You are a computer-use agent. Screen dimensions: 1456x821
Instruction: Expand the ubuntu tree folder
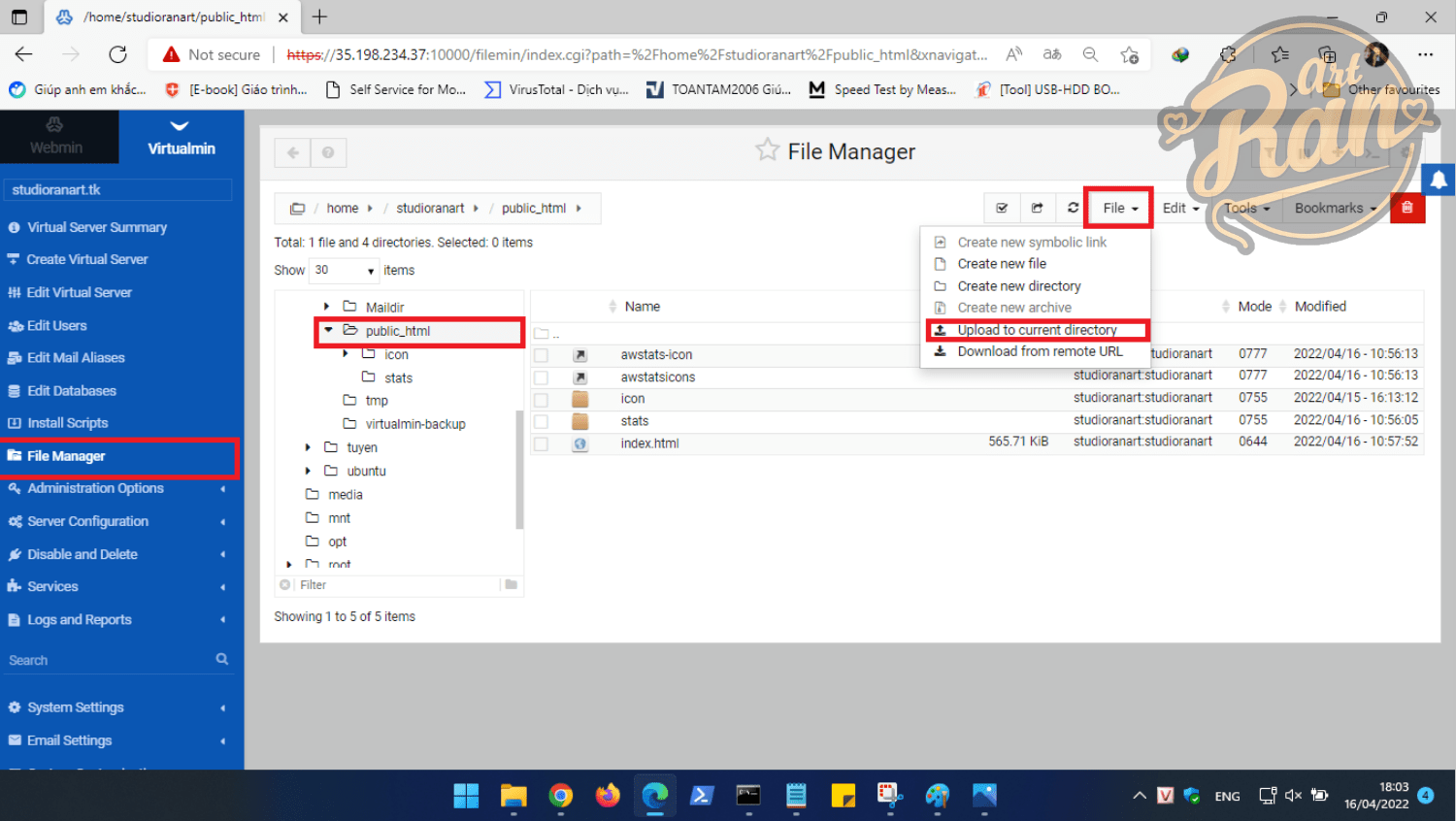[x=308, y=471]
